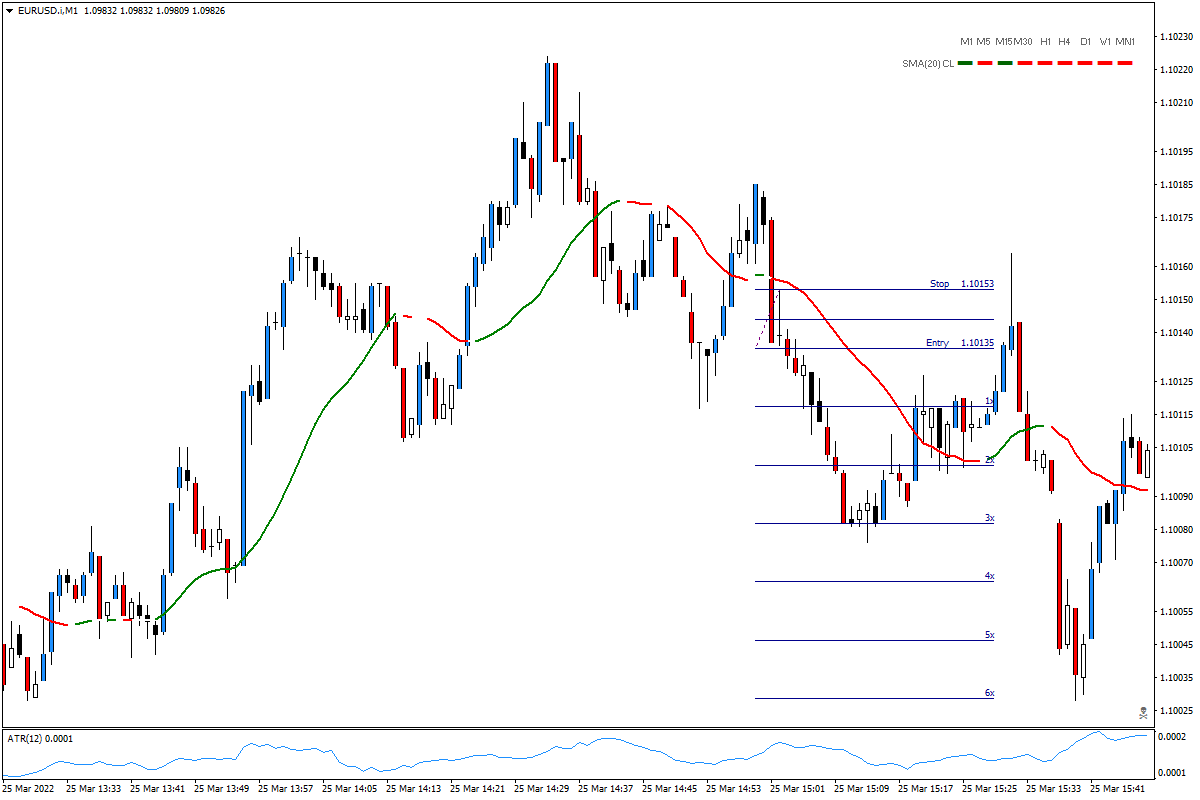Switch to the M1 timeframe tab
1200x800 pixels.
967,42
